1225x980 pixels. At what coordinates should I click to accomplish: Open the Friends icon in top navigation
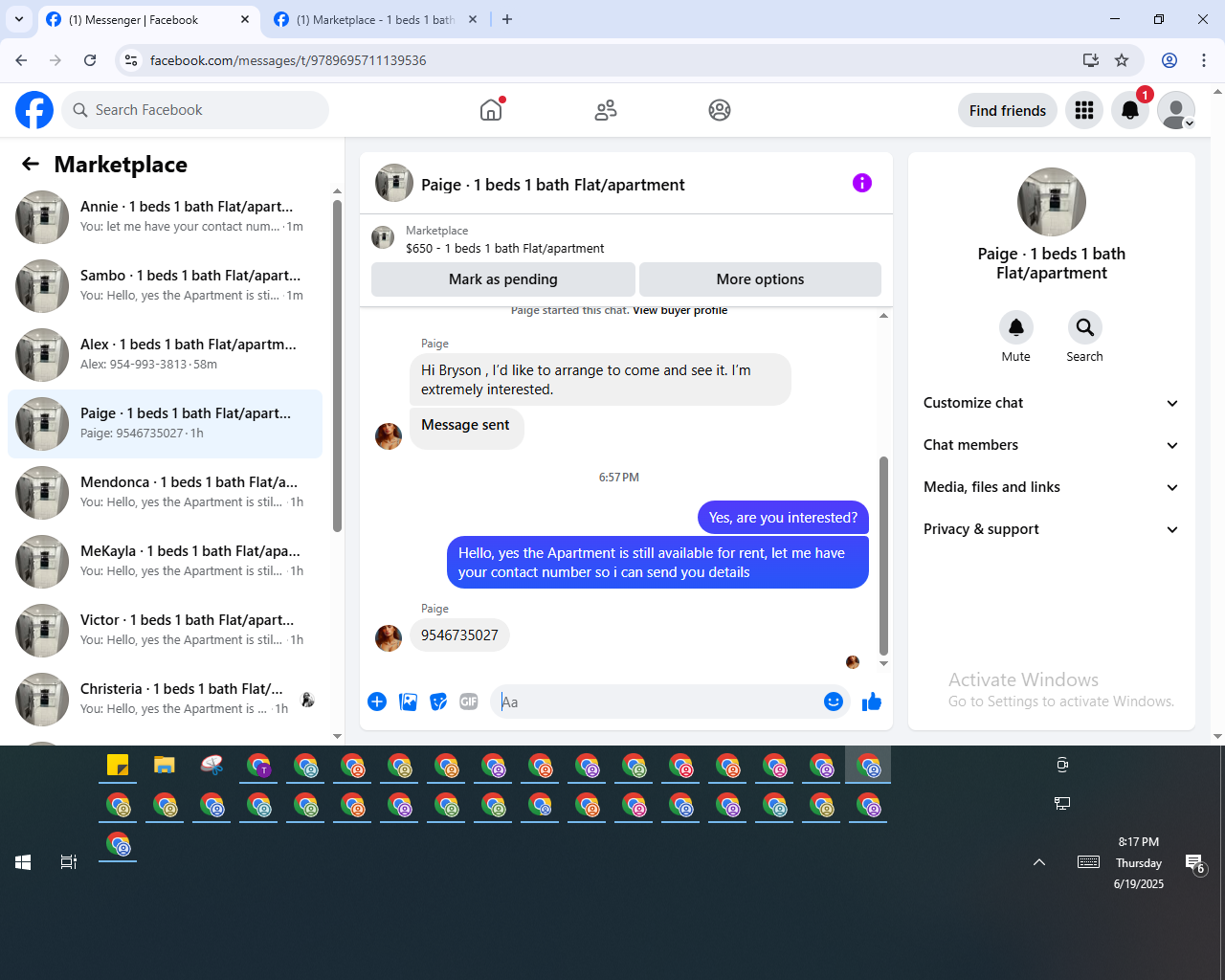click(x=606, y=110)
